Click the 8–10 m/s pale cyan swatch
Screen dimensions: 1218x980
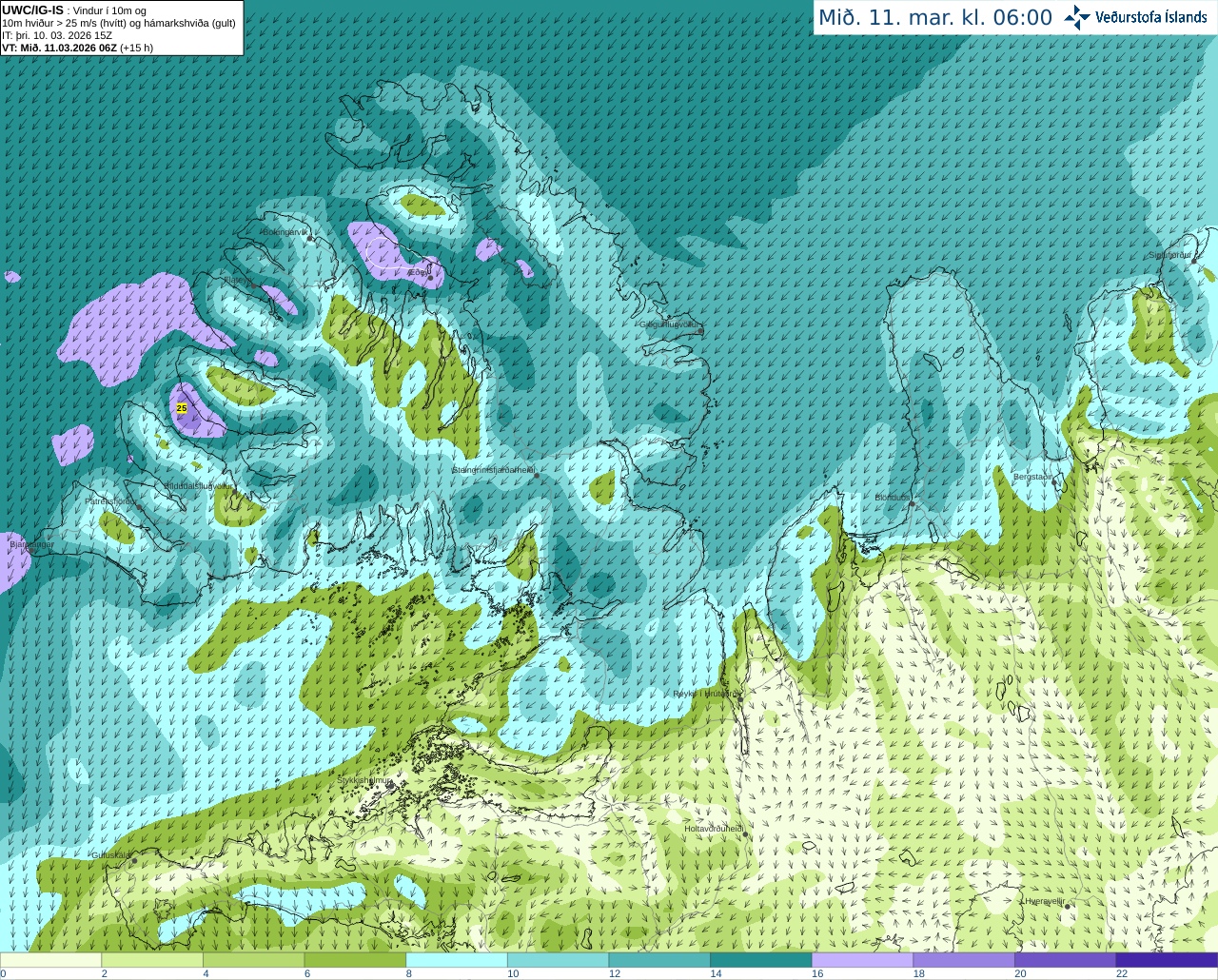457,960
